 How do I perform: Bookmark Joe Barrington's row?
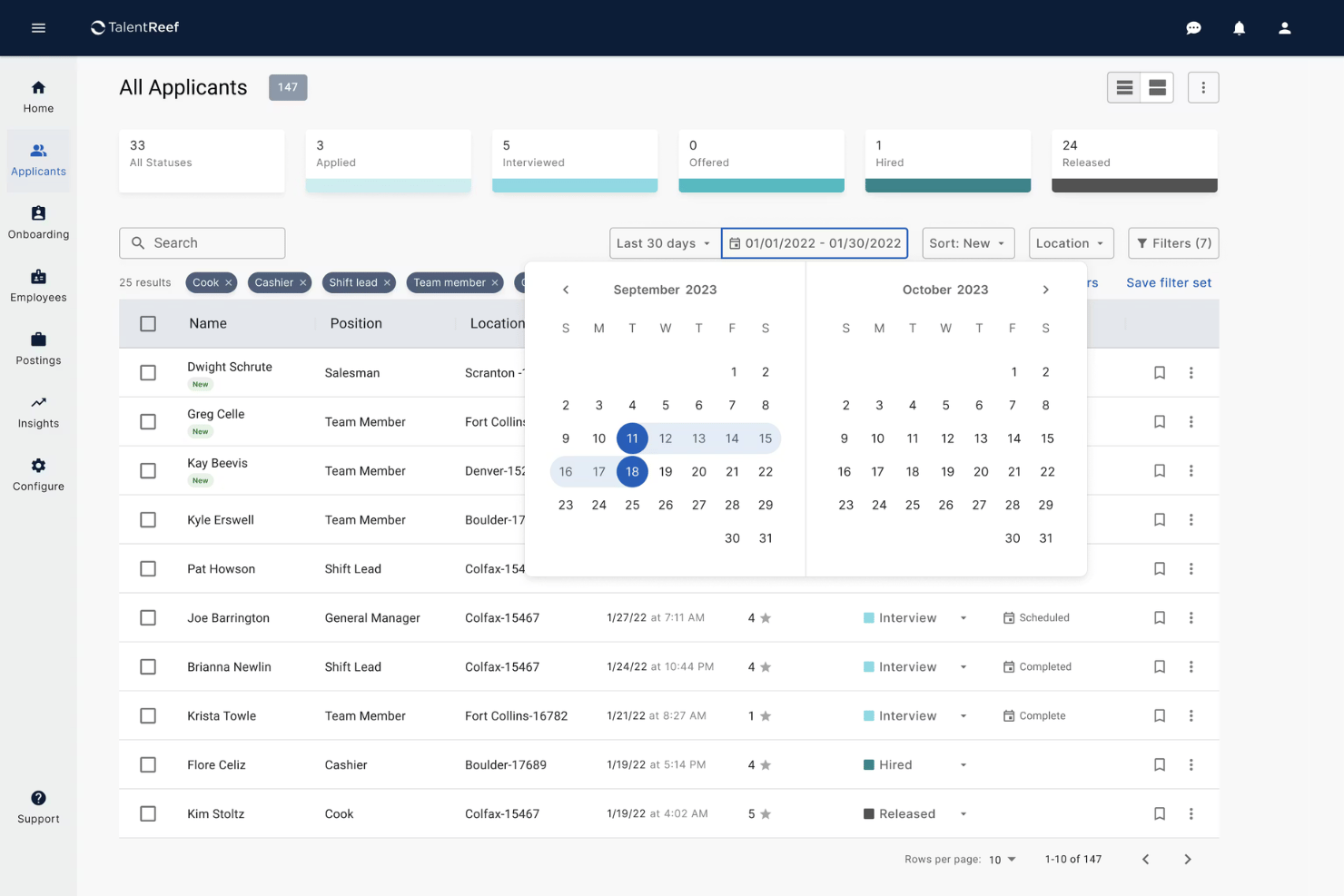[x=1160, y=618]
